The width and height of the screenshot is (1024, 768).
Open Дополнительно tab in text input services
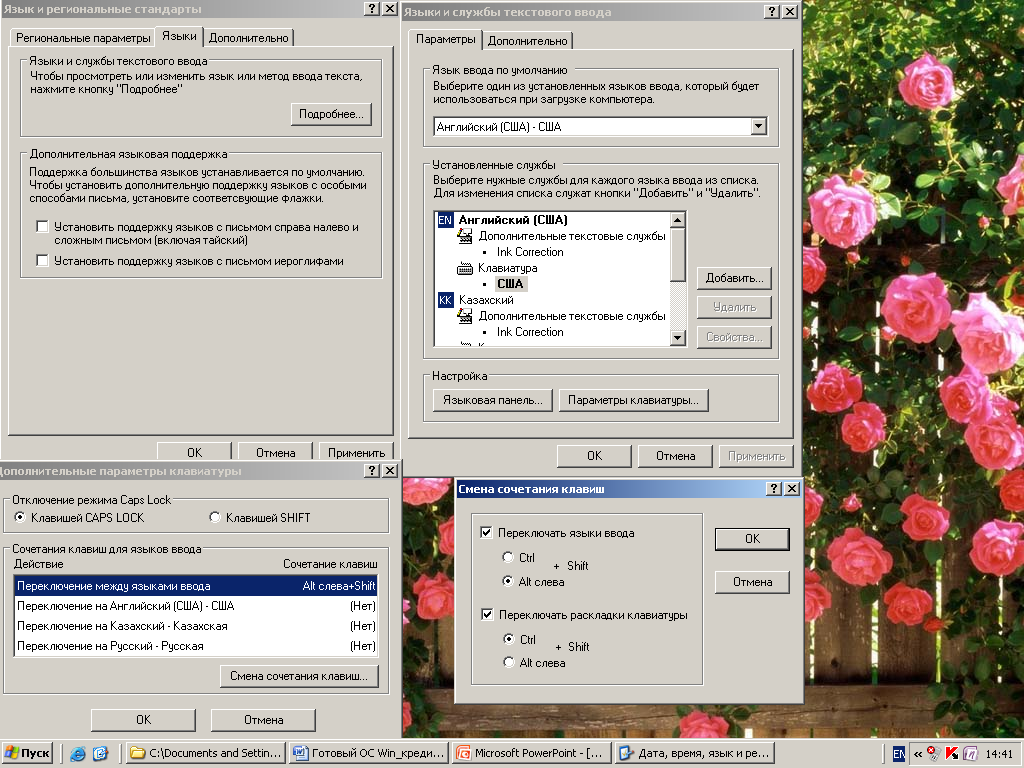(x=527, y=40)
